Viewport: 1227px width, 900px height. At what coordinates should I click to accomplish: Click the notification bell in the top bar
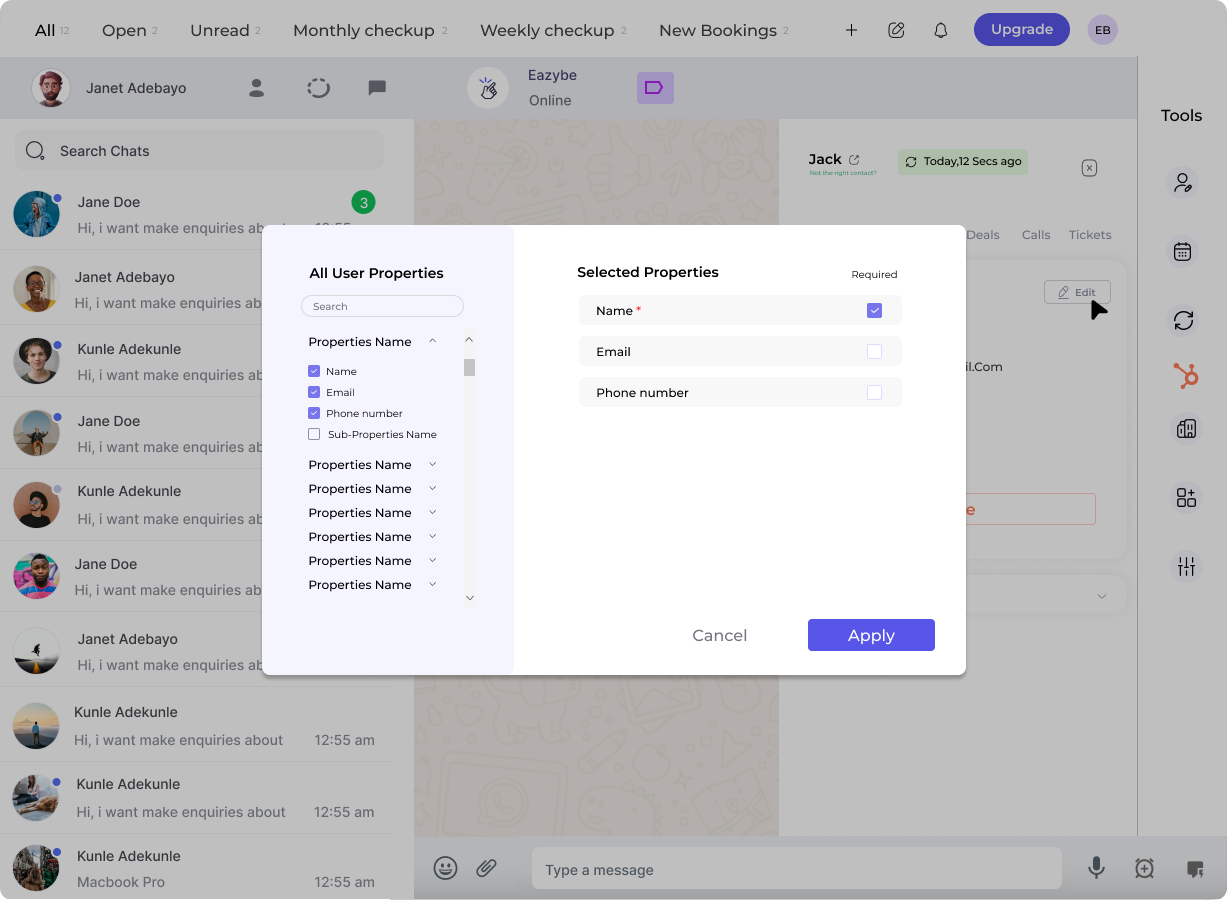[940, 30]
